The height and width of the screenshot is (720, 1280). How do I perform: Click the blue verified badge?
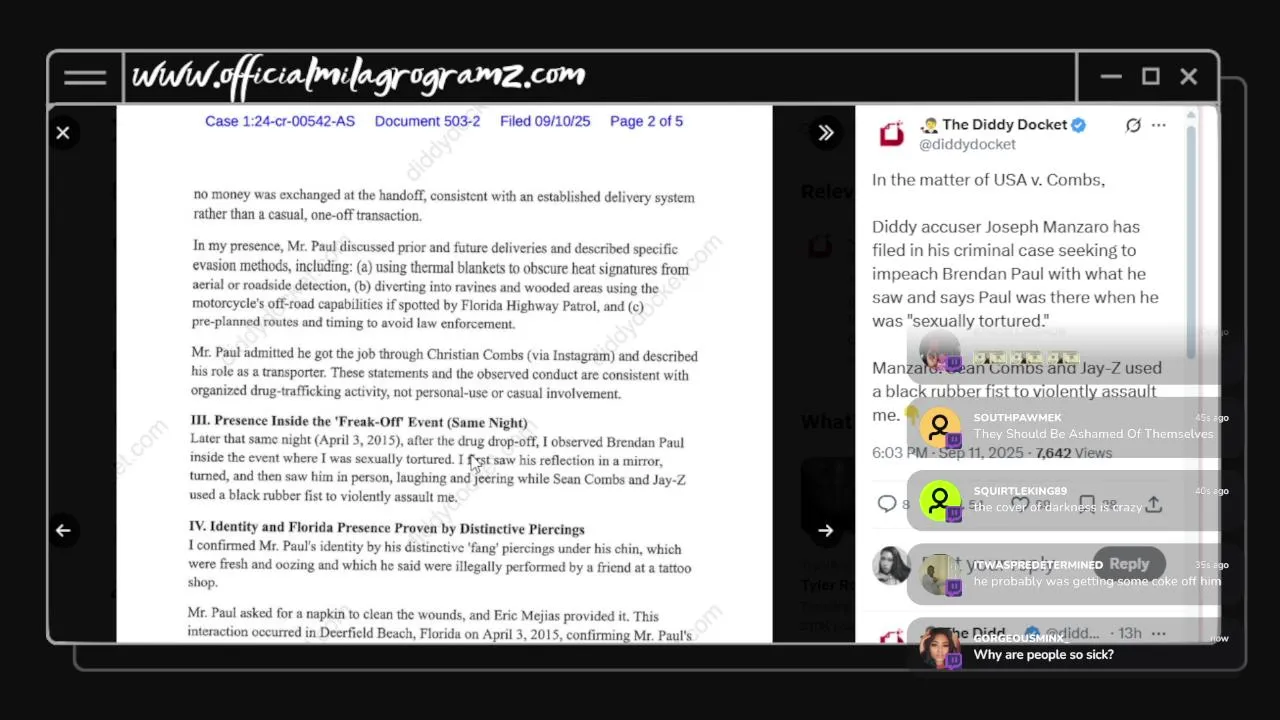[1079, 125]
